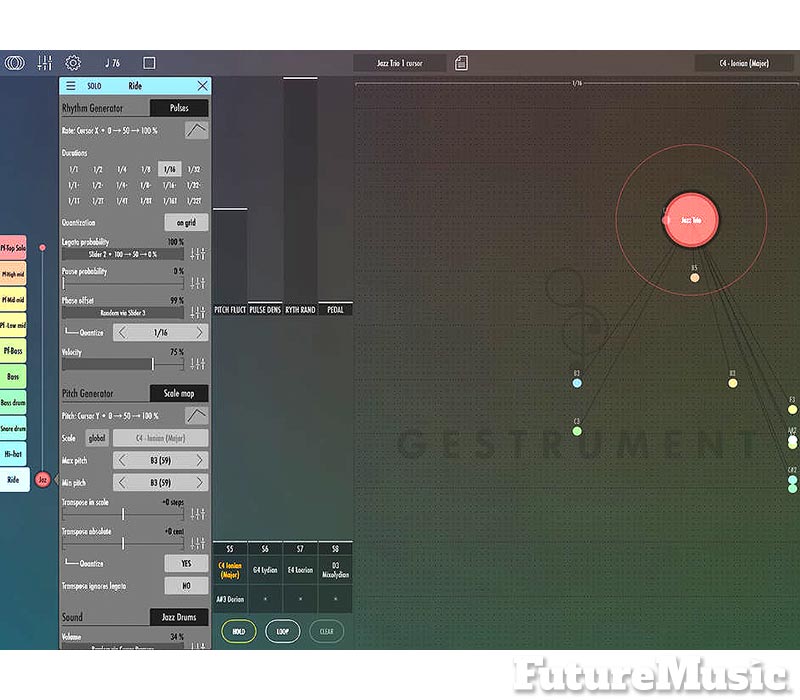Increase Max pitch with right arrow
800x700 pixels.
[199, 460]
